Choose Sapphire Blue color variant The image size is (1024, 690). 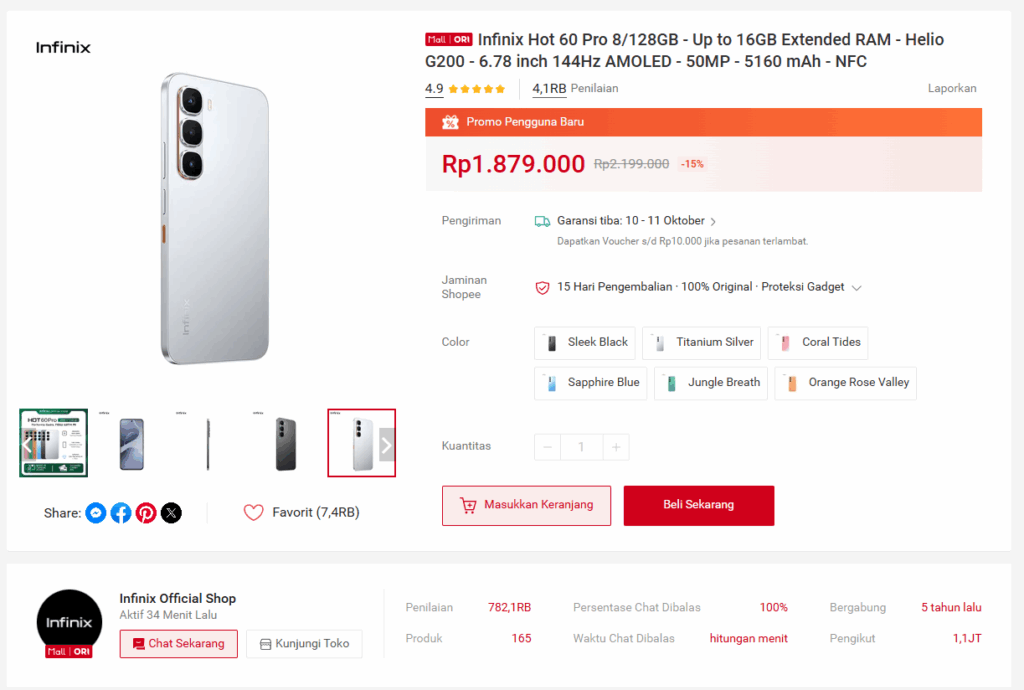(x=591, y=383)
